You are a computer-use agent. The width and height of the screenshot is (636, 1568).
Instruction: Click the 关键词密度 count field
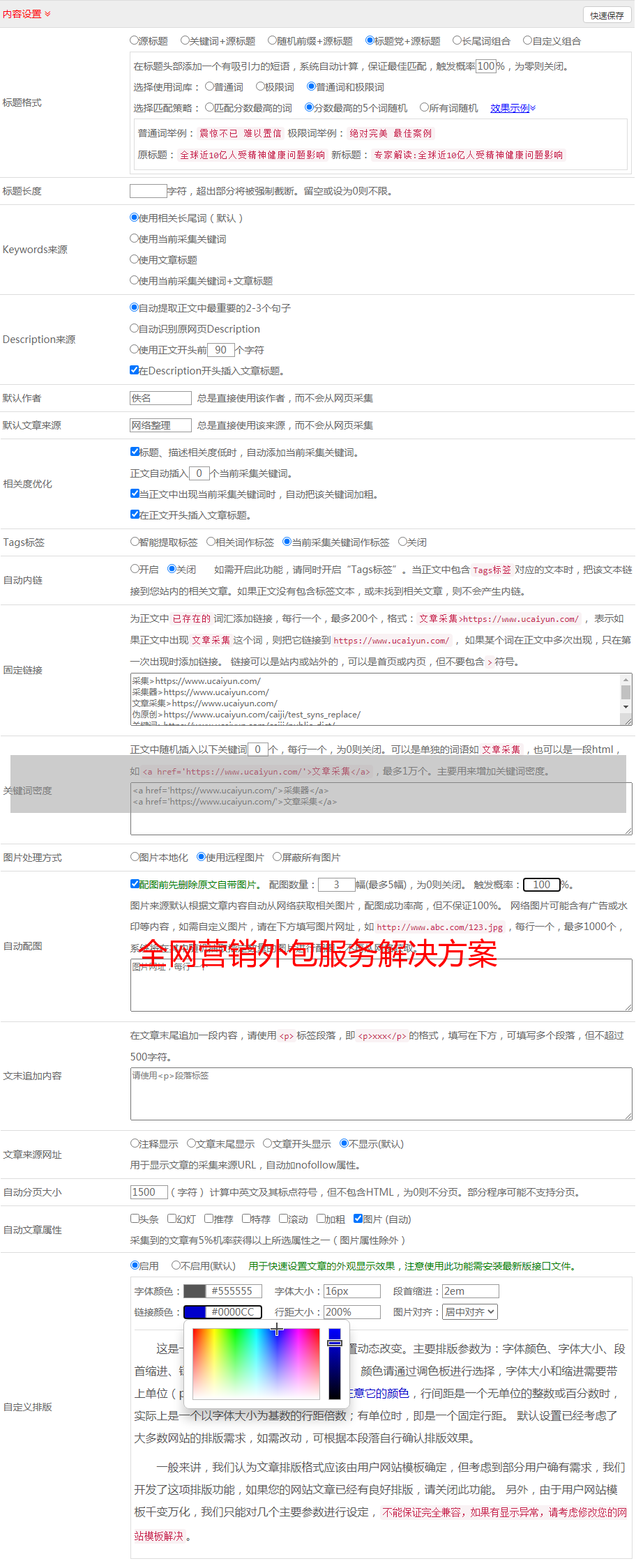click(x=257, y=749)
